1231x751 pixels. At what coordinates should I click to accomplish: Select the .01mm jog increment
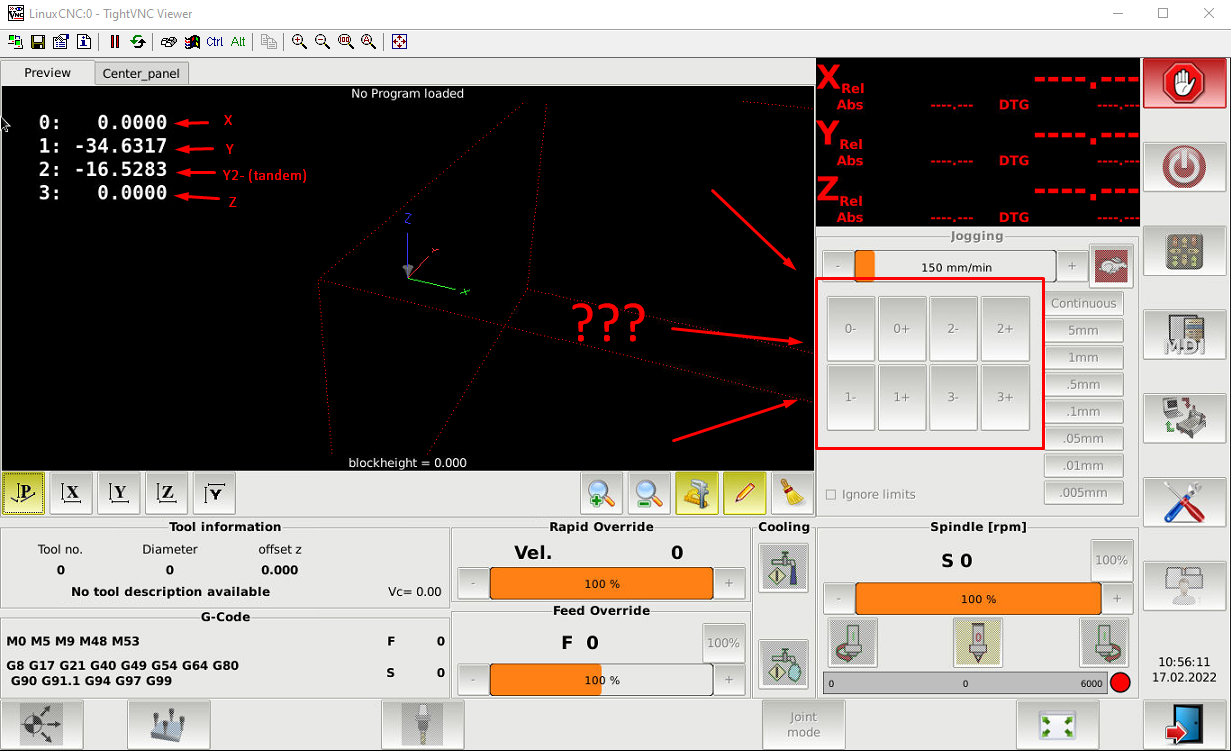(1083, 465)
